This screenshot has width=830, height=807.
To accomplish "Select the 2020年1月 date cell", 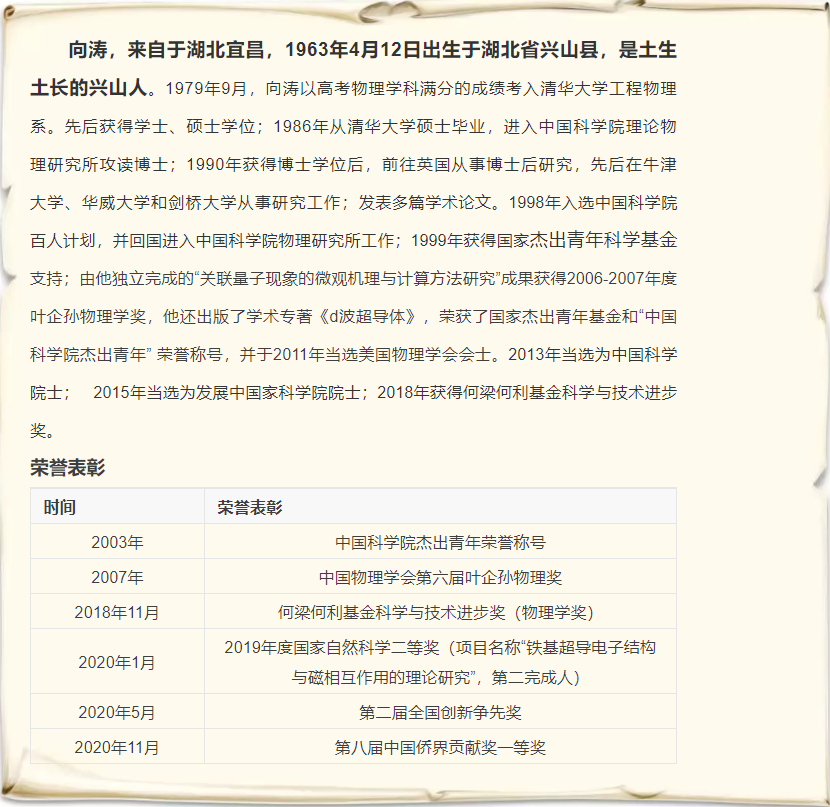I will 117,662.
